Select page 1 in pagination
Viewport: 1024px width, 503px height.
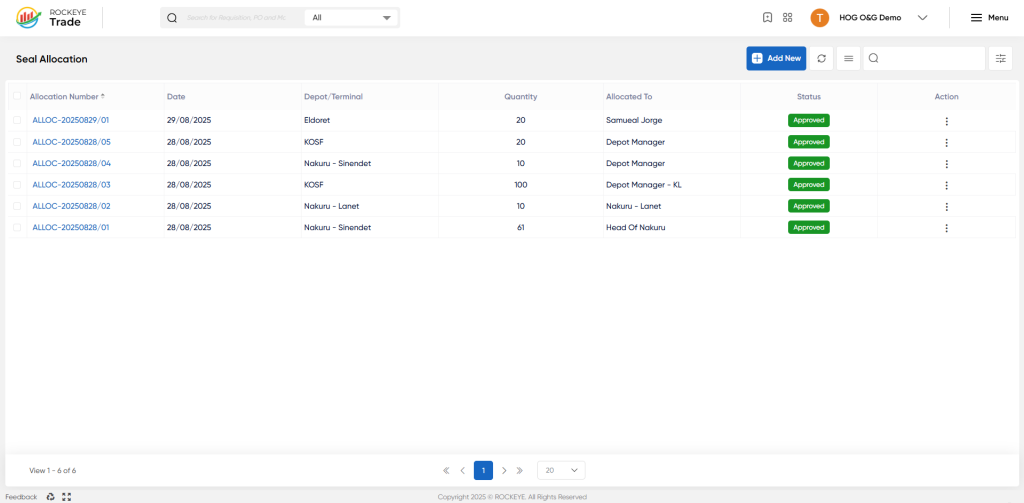[x=483, y=470]
